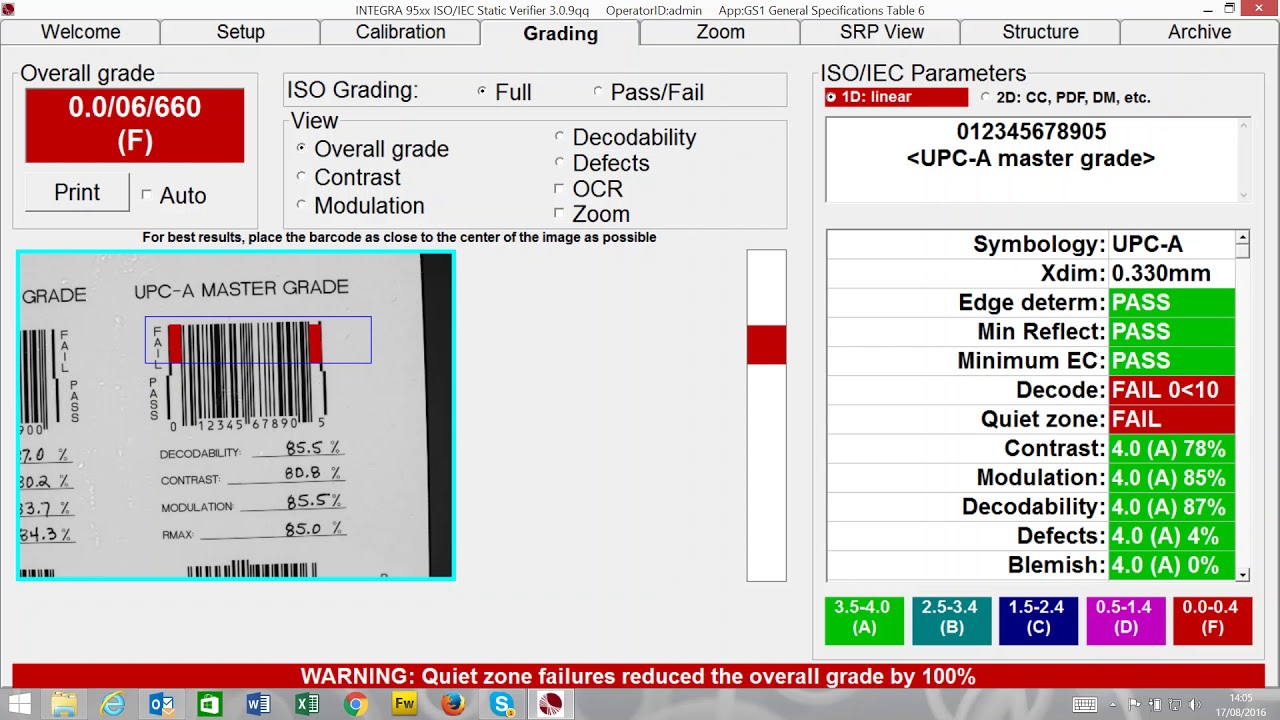Click the Modulation 4.0 (A) 85% value
This screenshot has height=720, width=1280.
click(1172, 477)
